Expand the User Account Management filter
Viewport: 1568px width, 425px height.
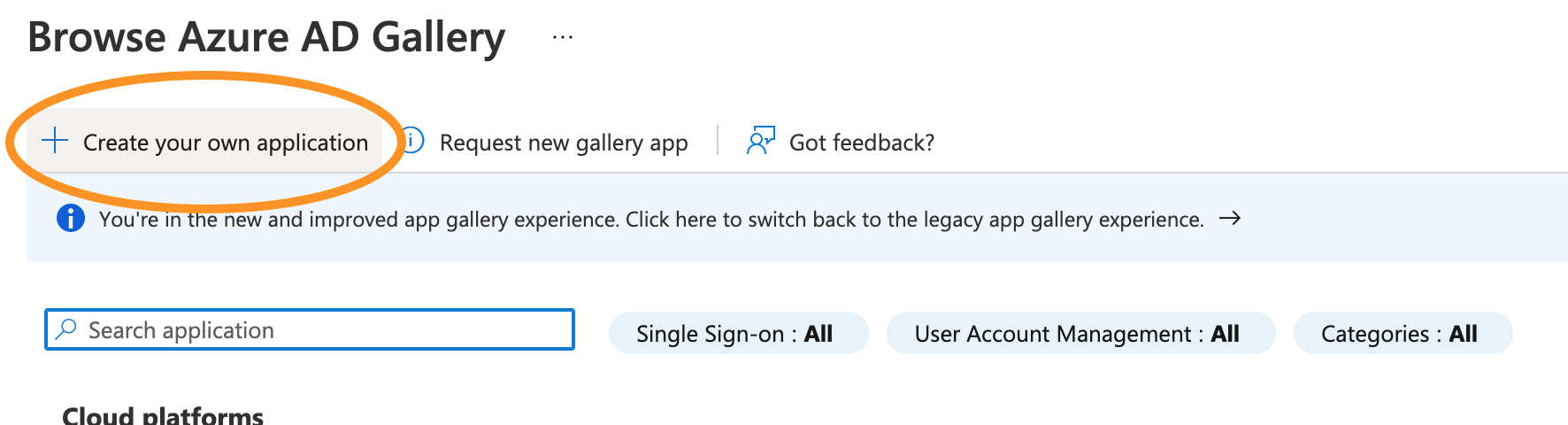(1080, 334)
